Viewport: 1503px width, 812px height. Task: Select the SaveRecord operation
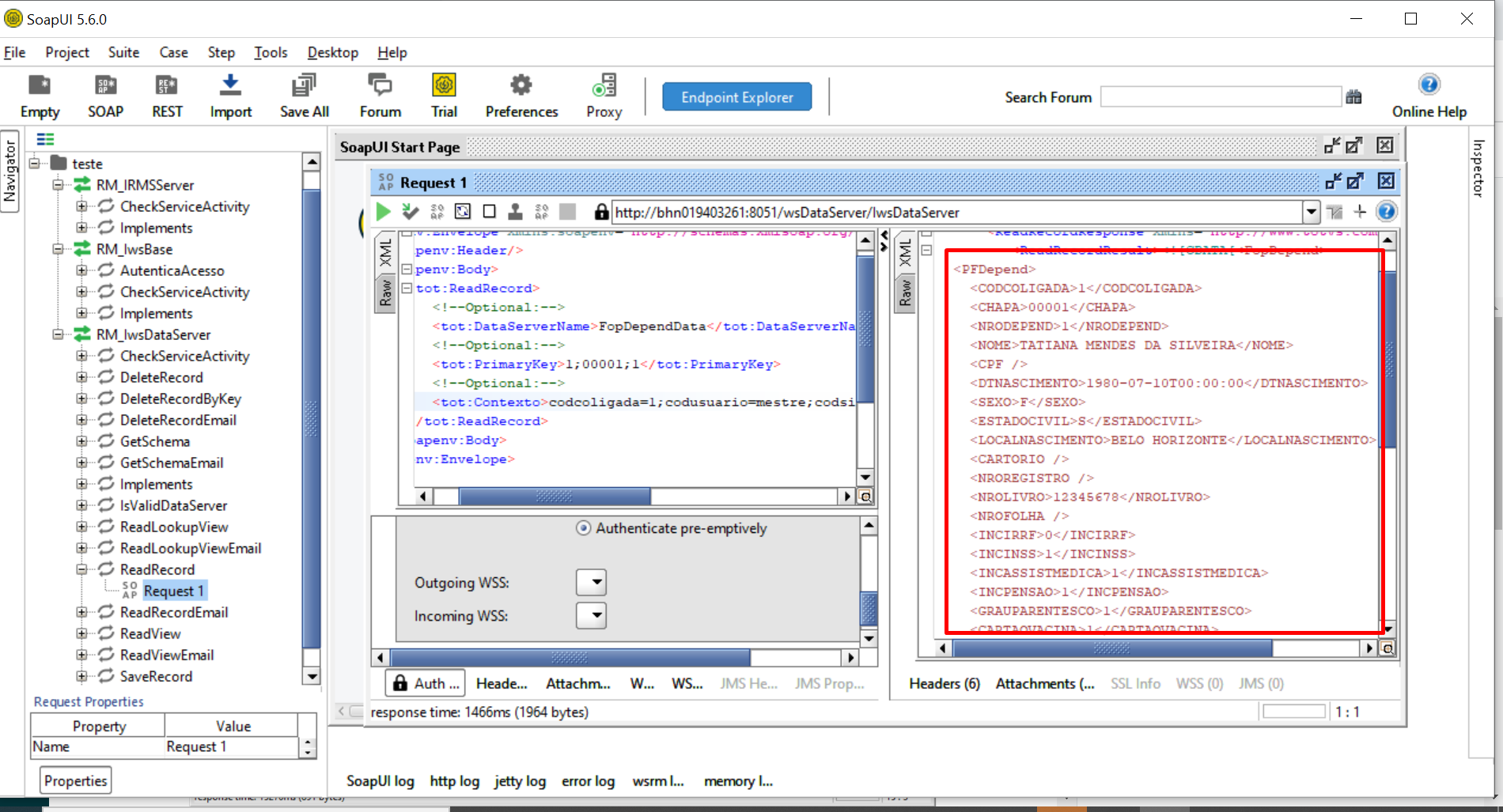156,677
